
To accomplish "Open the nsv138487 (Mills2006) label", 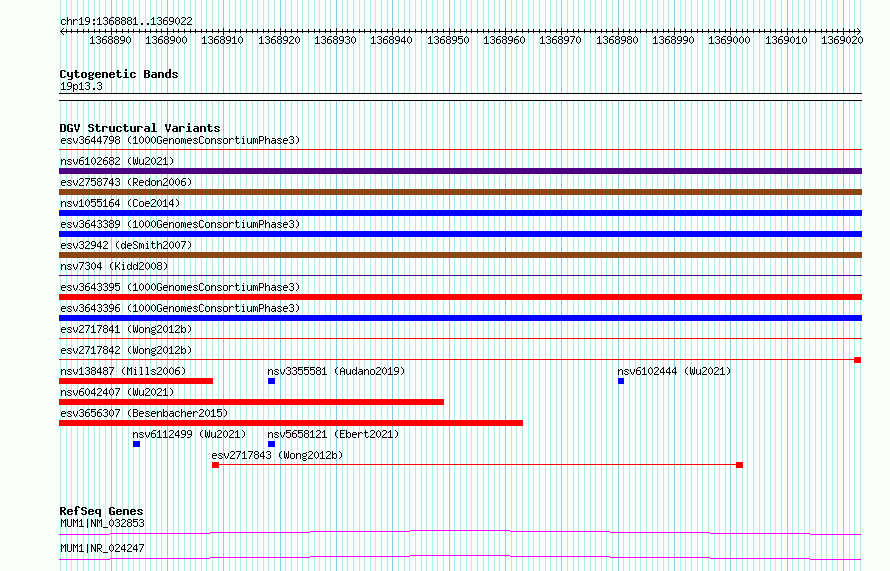I will [123, 371].
